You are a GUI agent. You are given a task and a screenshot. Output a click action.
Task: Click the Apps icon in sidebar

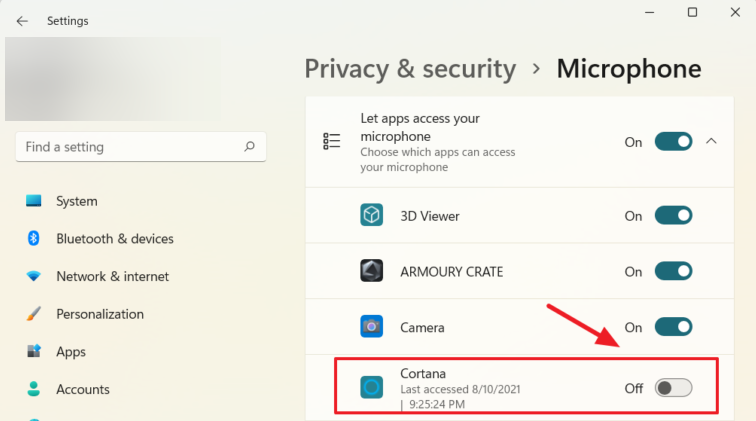(33, 351)
